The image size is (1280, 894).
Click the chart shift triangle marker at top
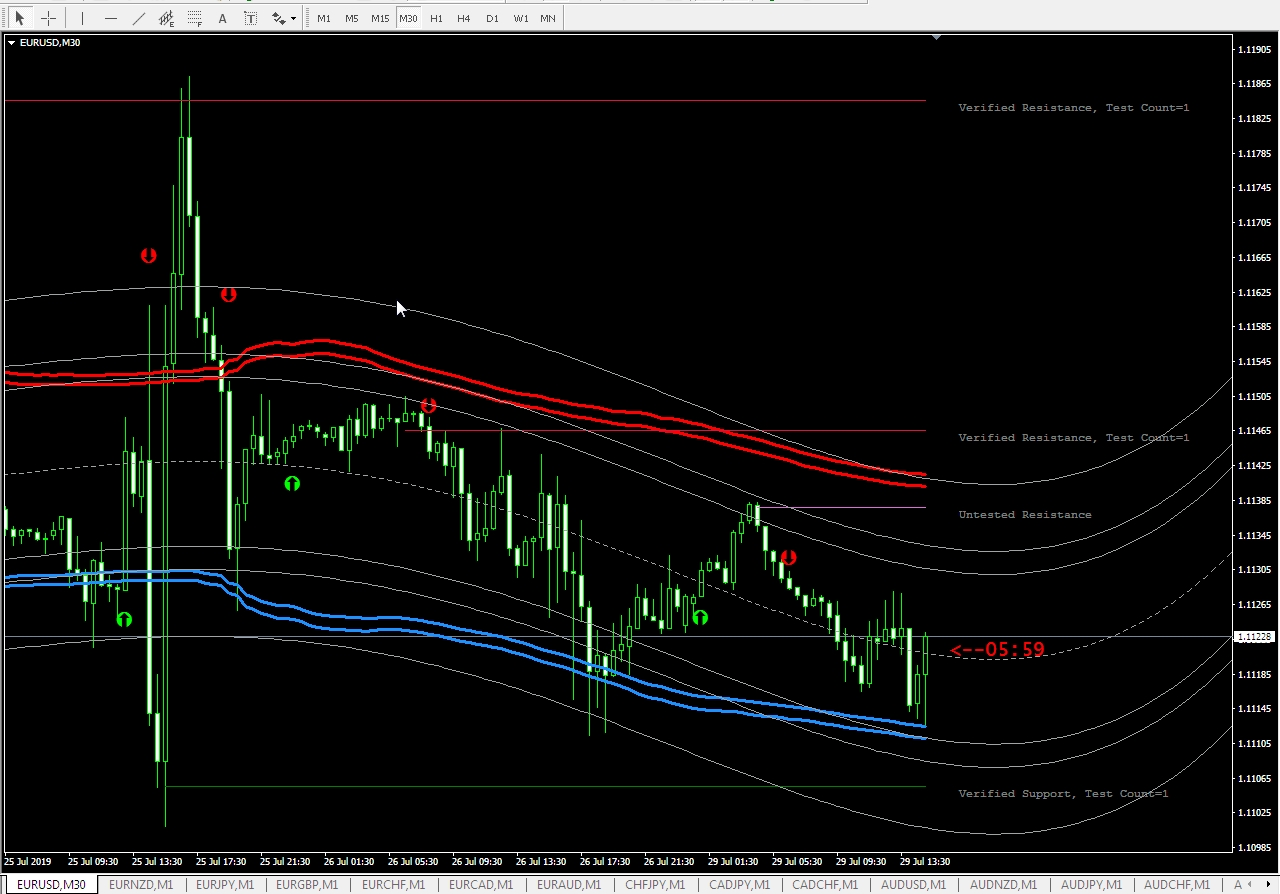tap(937, 37)
